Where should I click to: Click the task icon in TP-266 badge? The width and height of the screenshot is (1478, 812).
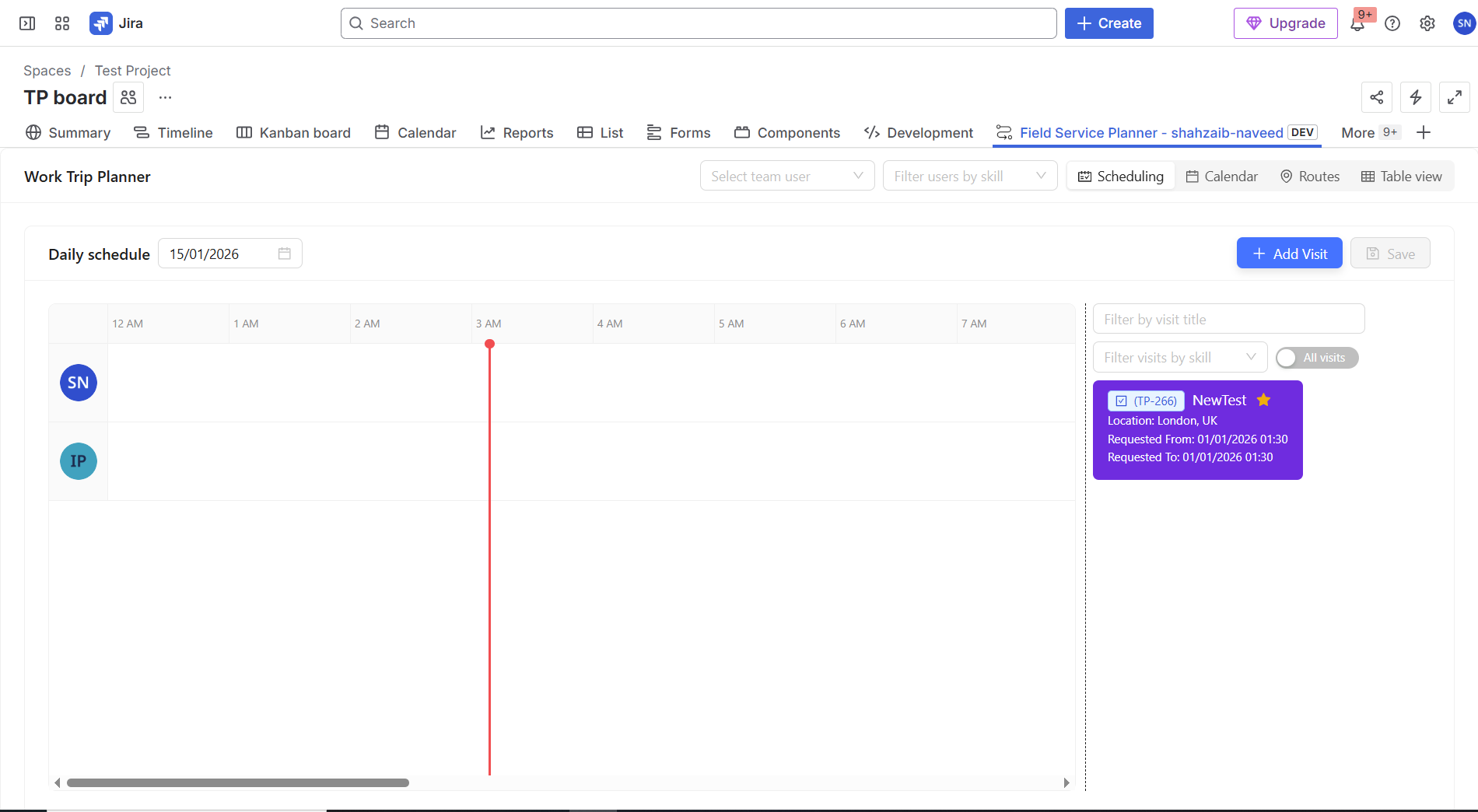1121,401
